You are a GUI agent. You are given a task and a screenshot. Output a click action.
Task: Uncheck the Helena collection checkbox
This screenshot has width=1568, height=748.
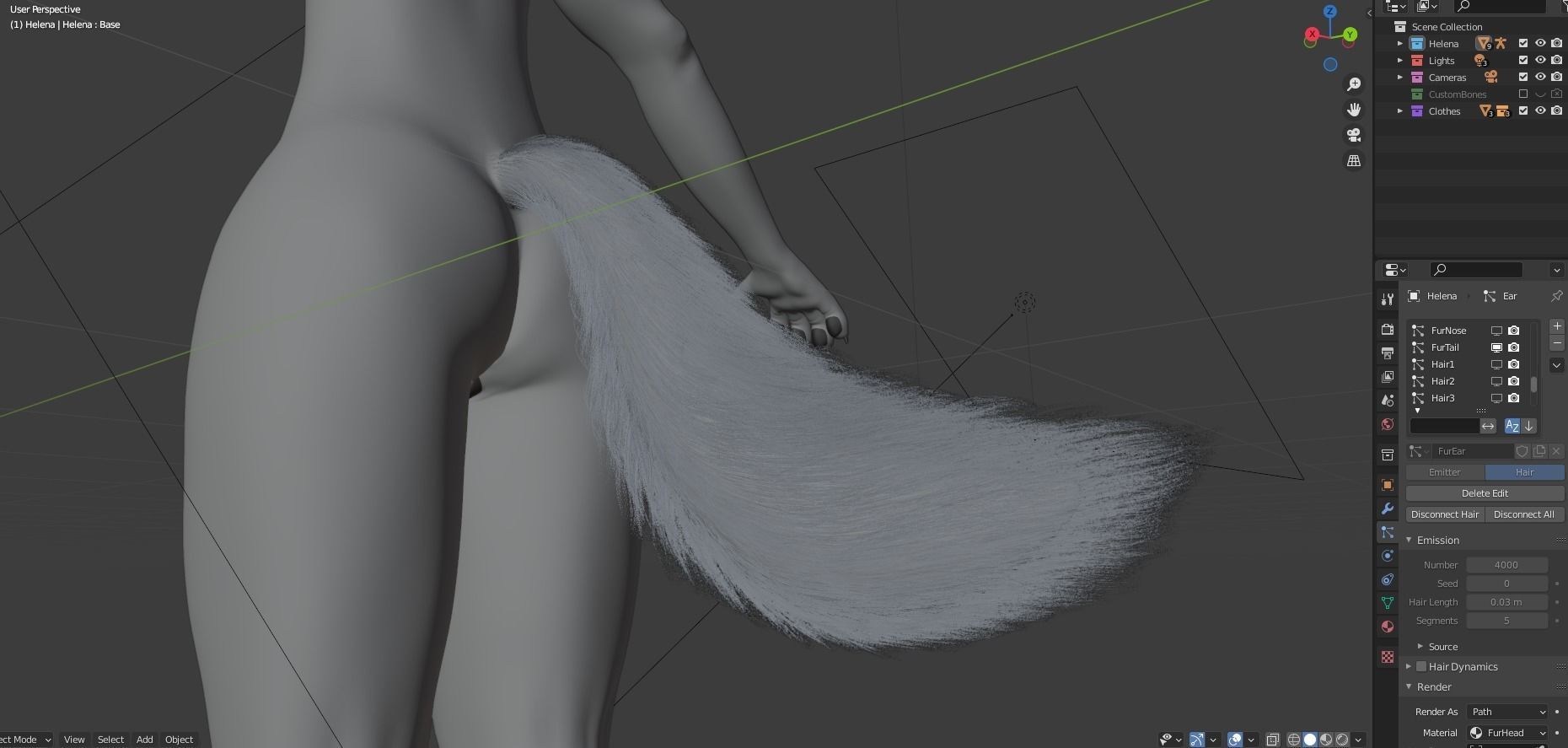tap(1523, 43)
